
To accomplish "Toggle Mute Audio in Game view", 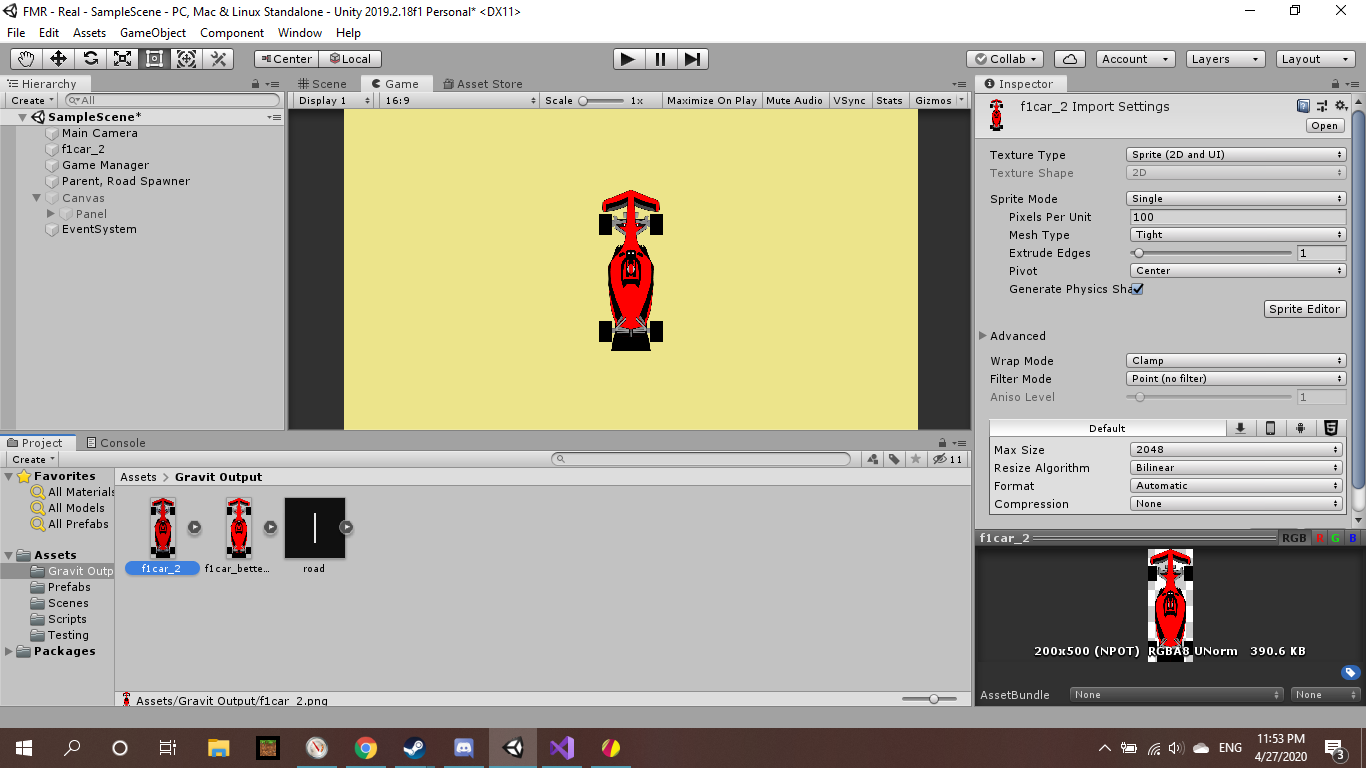I will point(794,100).
